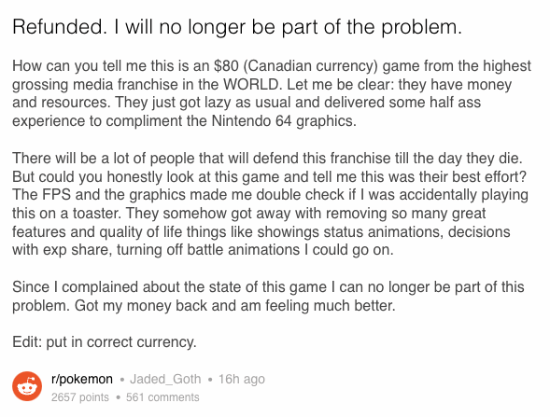Image resolution: width=550 pixels, height=417 pixels.
Task: Click the orange Reddit Snoo avatar icon
Action: [27, 386]
